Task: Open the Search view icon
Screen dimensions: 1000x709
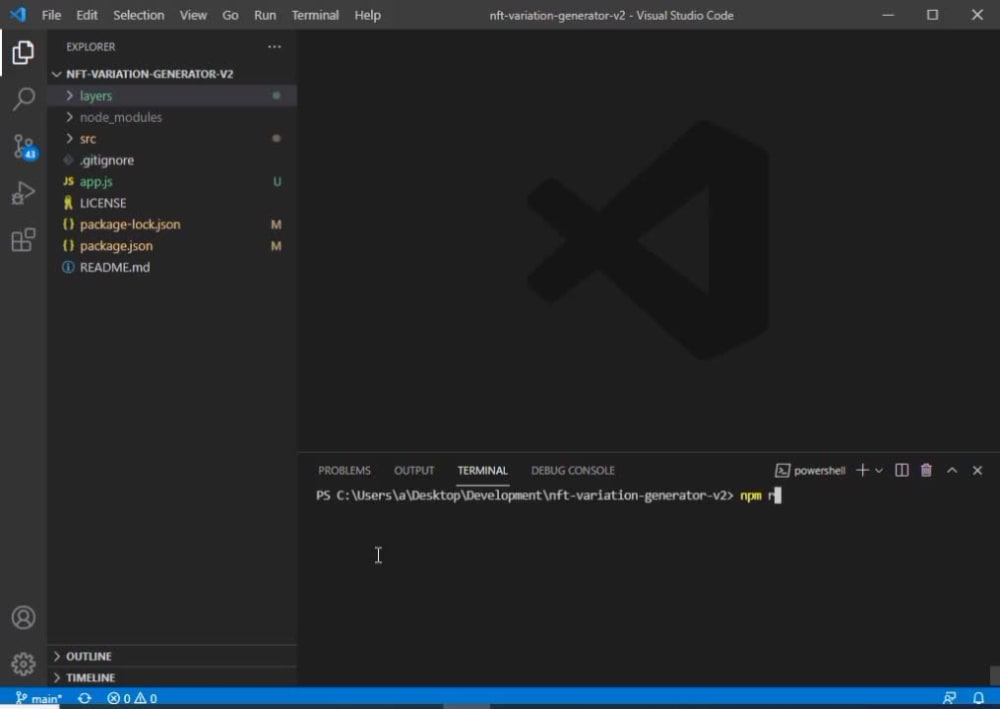Action: coord(24,99)
